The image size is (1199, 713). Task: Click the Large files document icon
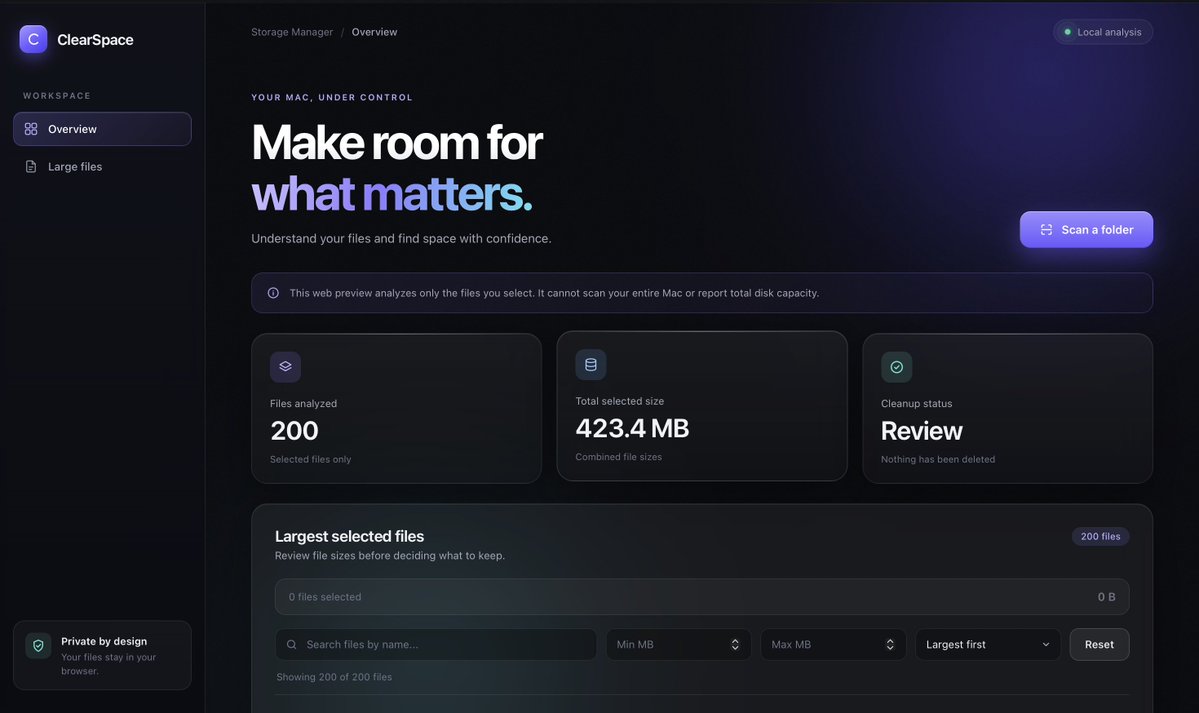coord(31,166)
